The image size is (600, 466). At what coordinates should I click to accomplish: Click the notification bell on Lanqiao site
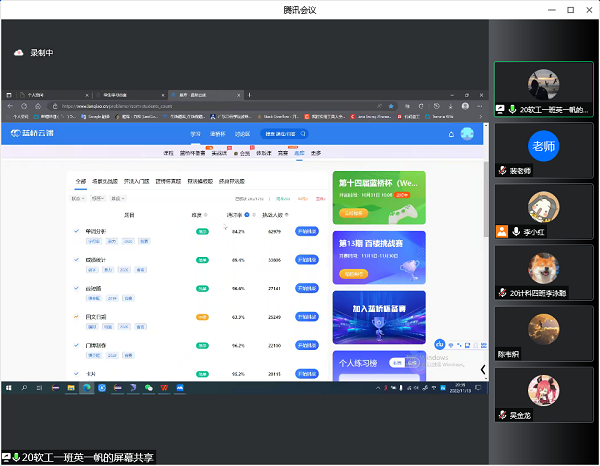click(x=451, y=133)
